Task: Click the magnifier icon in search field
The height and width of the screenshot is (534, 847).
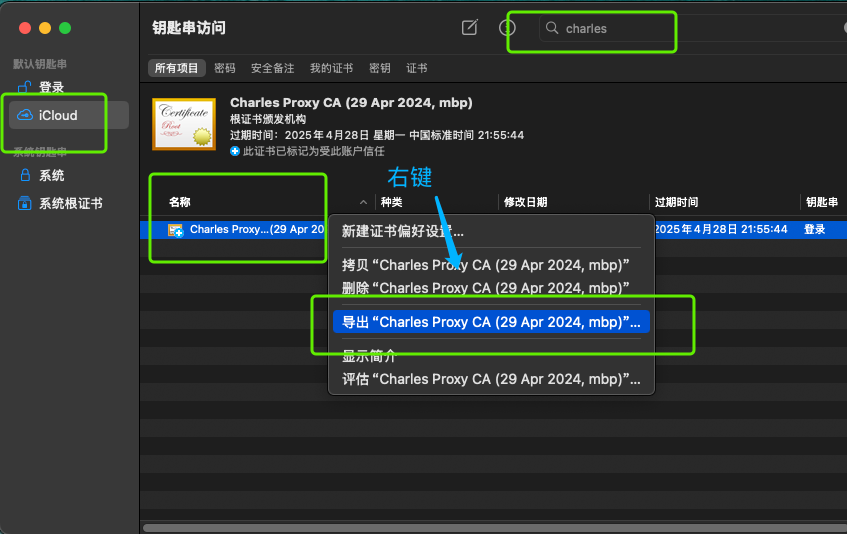Action: pyautogui.click(x=552, y=28)
